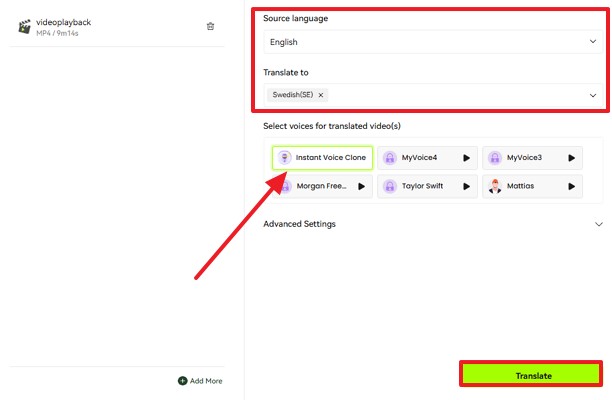Screen dimensions: 612x400
Task: Click the green Translate button
Action: pyautogui.click(x=531, y=374)
